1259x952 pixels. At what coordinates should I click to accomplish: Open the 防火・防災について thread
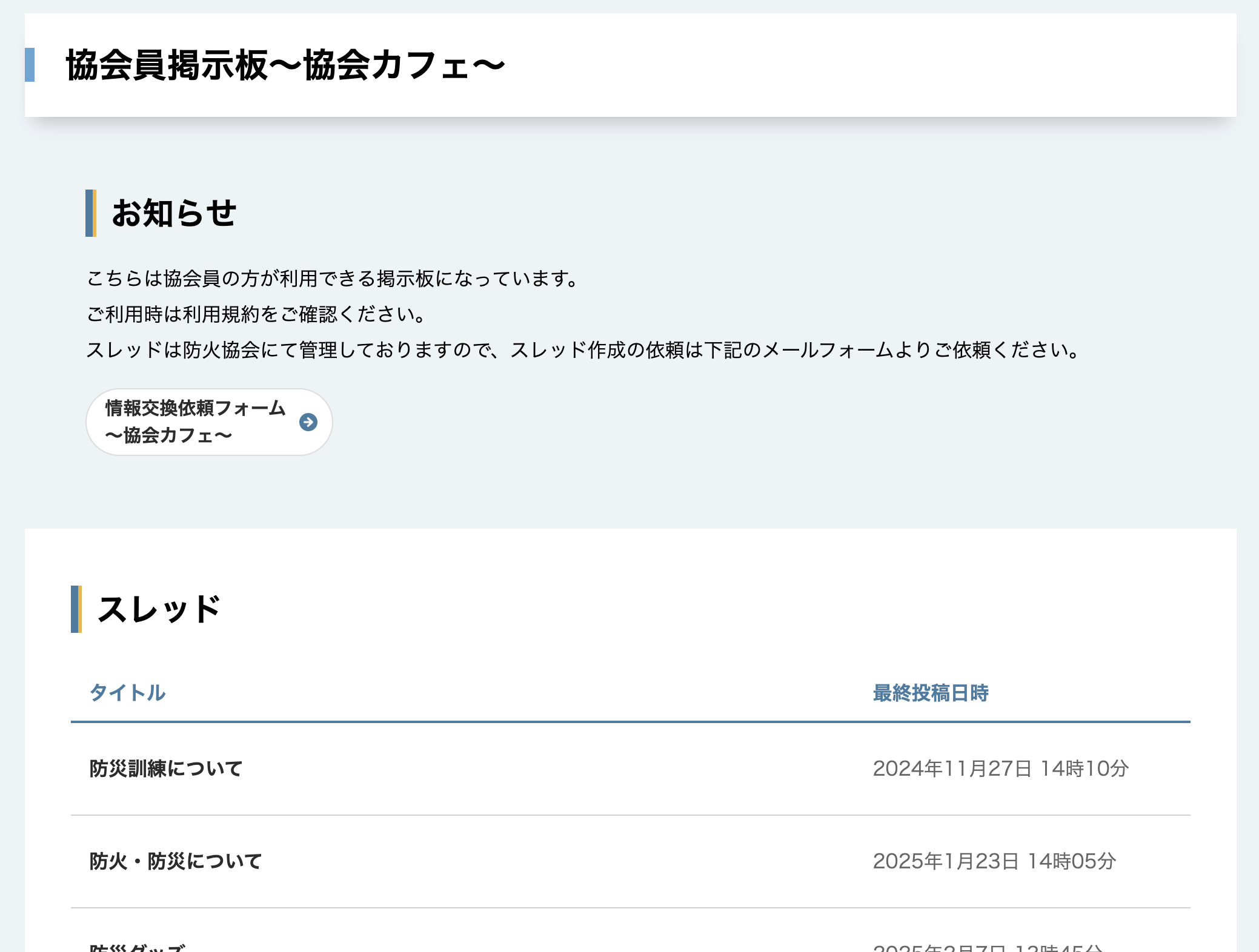click(176, 861)
